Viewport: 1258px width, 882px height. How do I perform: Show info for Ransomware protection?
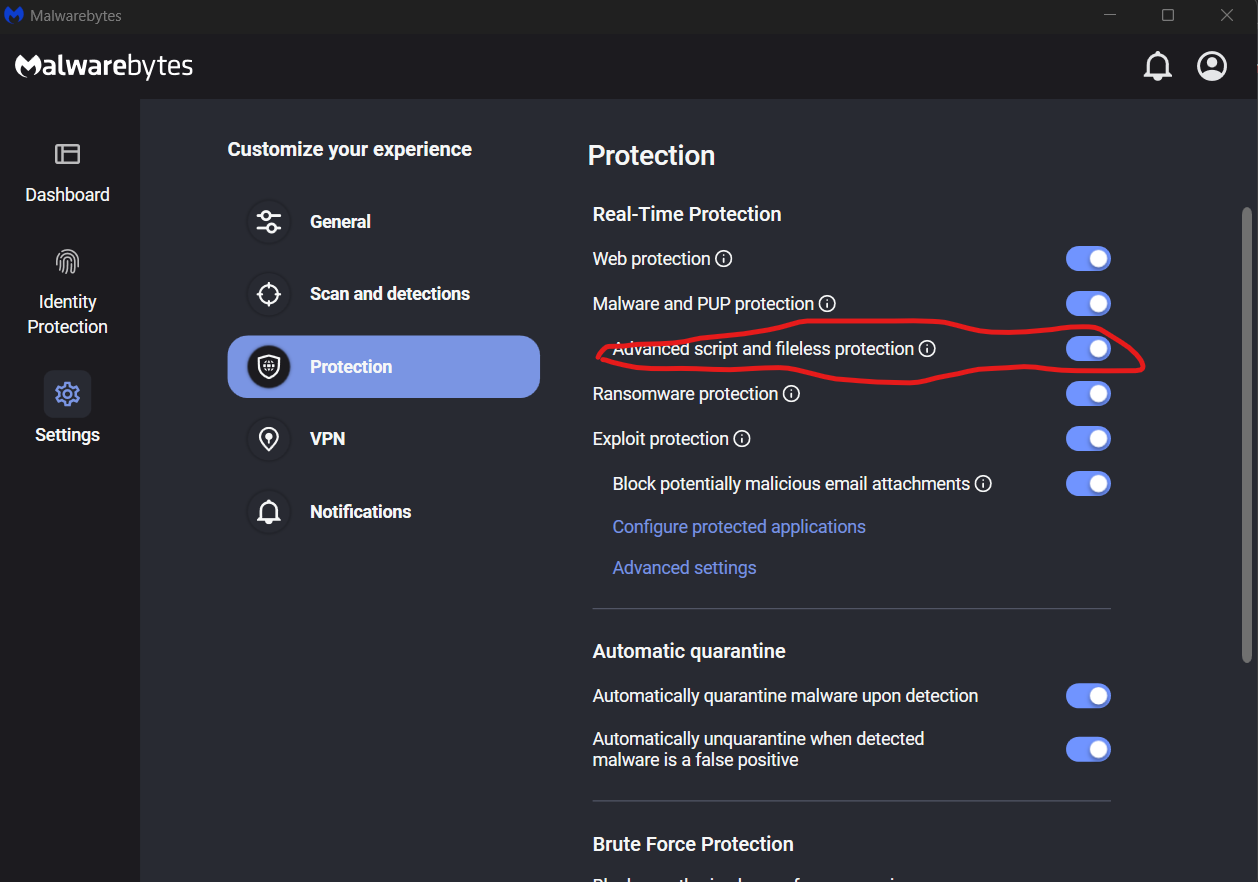point(791,394)
